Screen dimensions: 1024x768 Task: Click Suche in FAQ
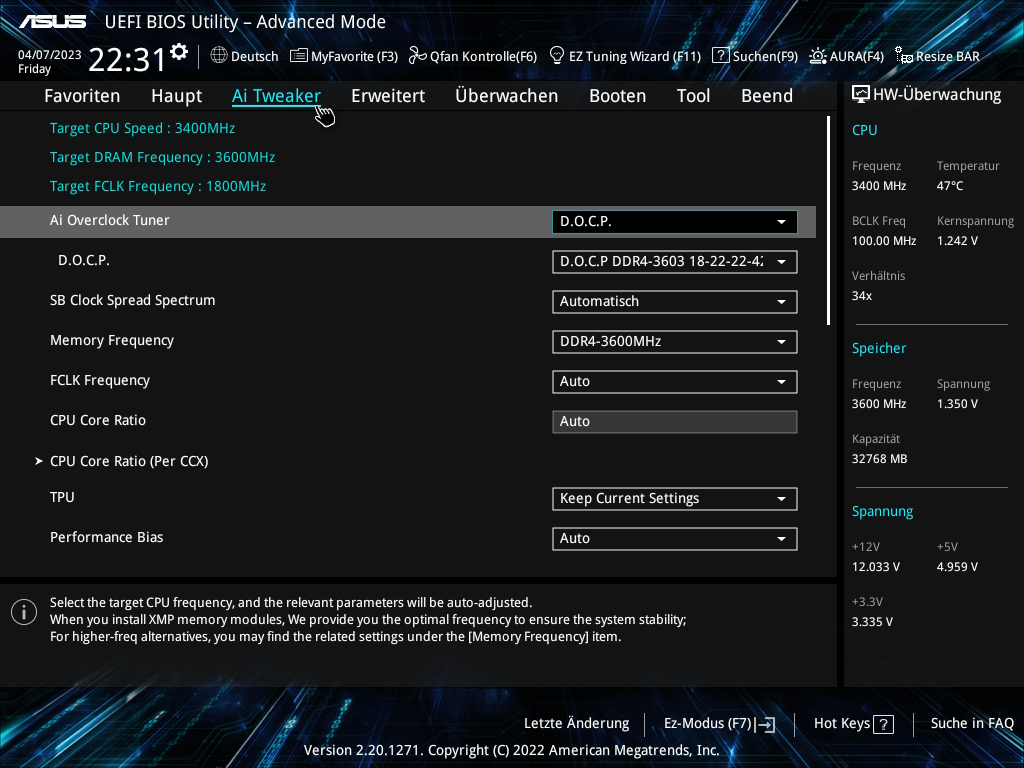point(972,724)
